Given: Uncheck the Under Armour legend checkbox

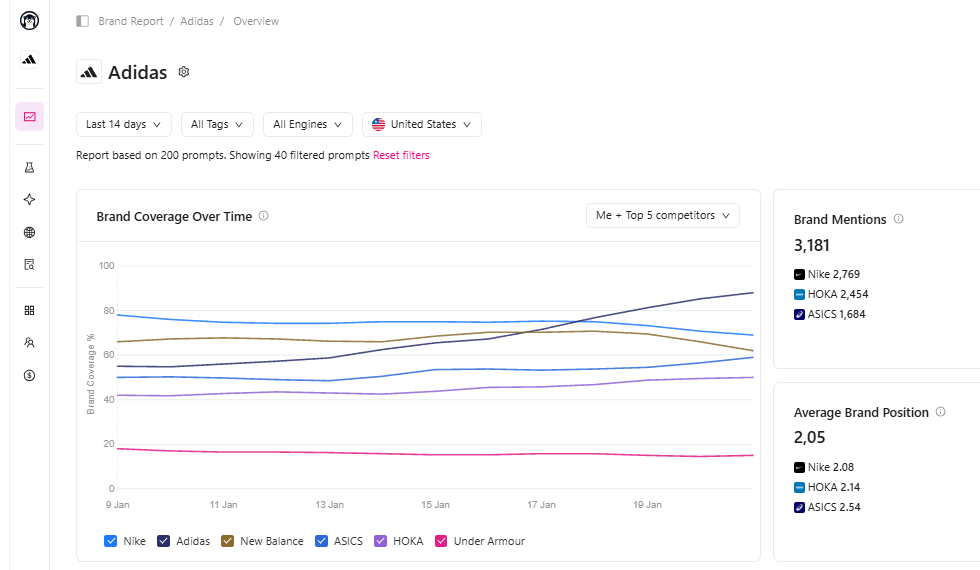Looking at the screenshot, I should 441,541.
